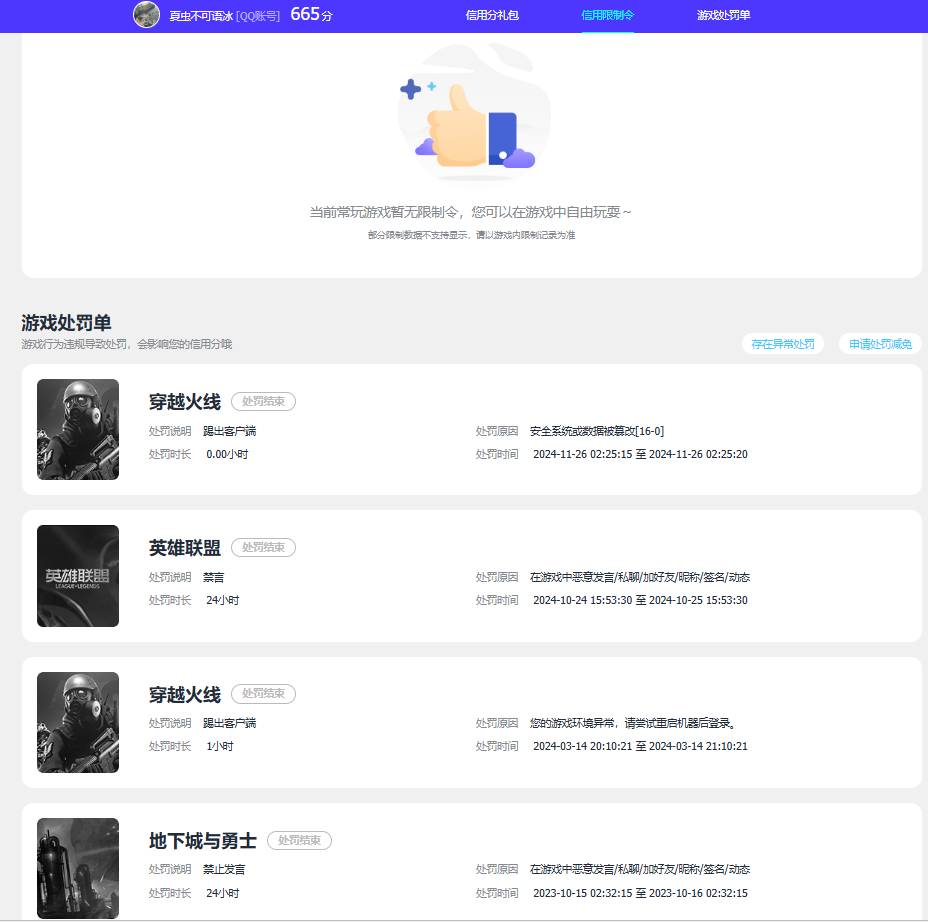Click the 地下城与勇士 game icon
The image size is (928, 922).
click(78, 868)
